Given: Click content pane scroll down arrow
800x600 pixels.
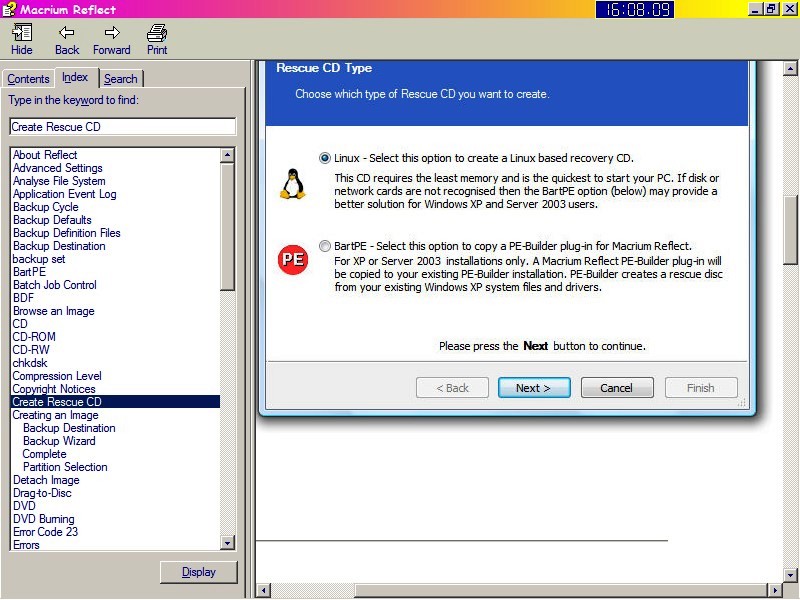Looking at the screenshot, I should (x=790, y=574).
